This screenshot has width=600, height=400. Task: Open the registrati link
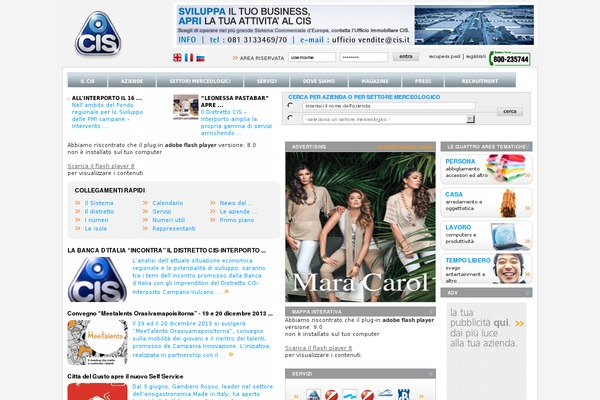click(476, 56)
